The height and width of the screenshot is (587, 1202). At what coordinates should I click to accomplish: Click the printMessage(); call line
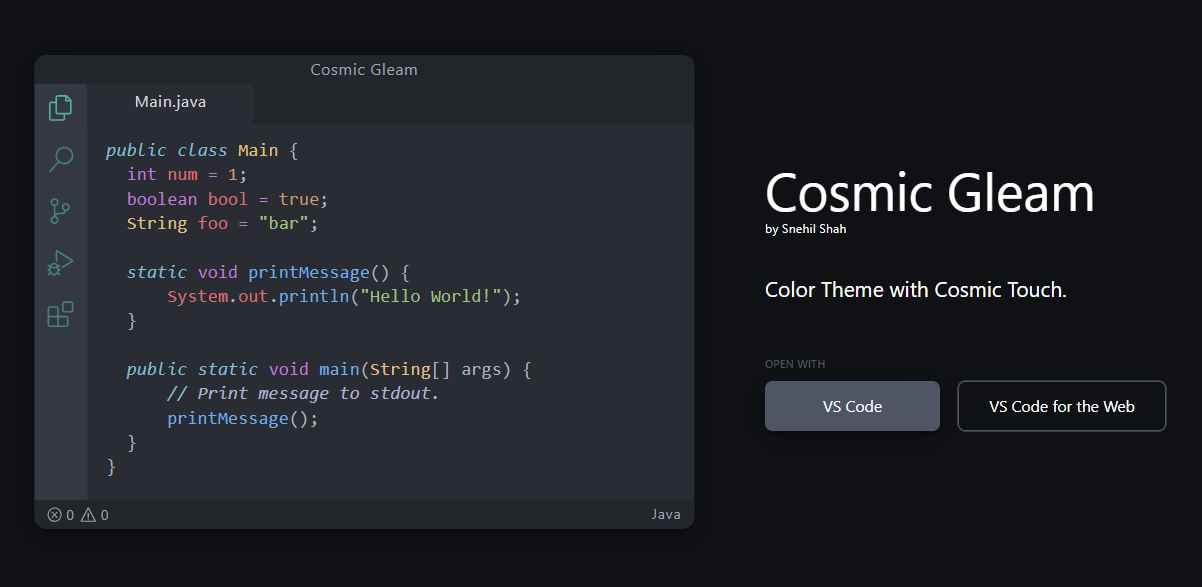click(242, 418)
